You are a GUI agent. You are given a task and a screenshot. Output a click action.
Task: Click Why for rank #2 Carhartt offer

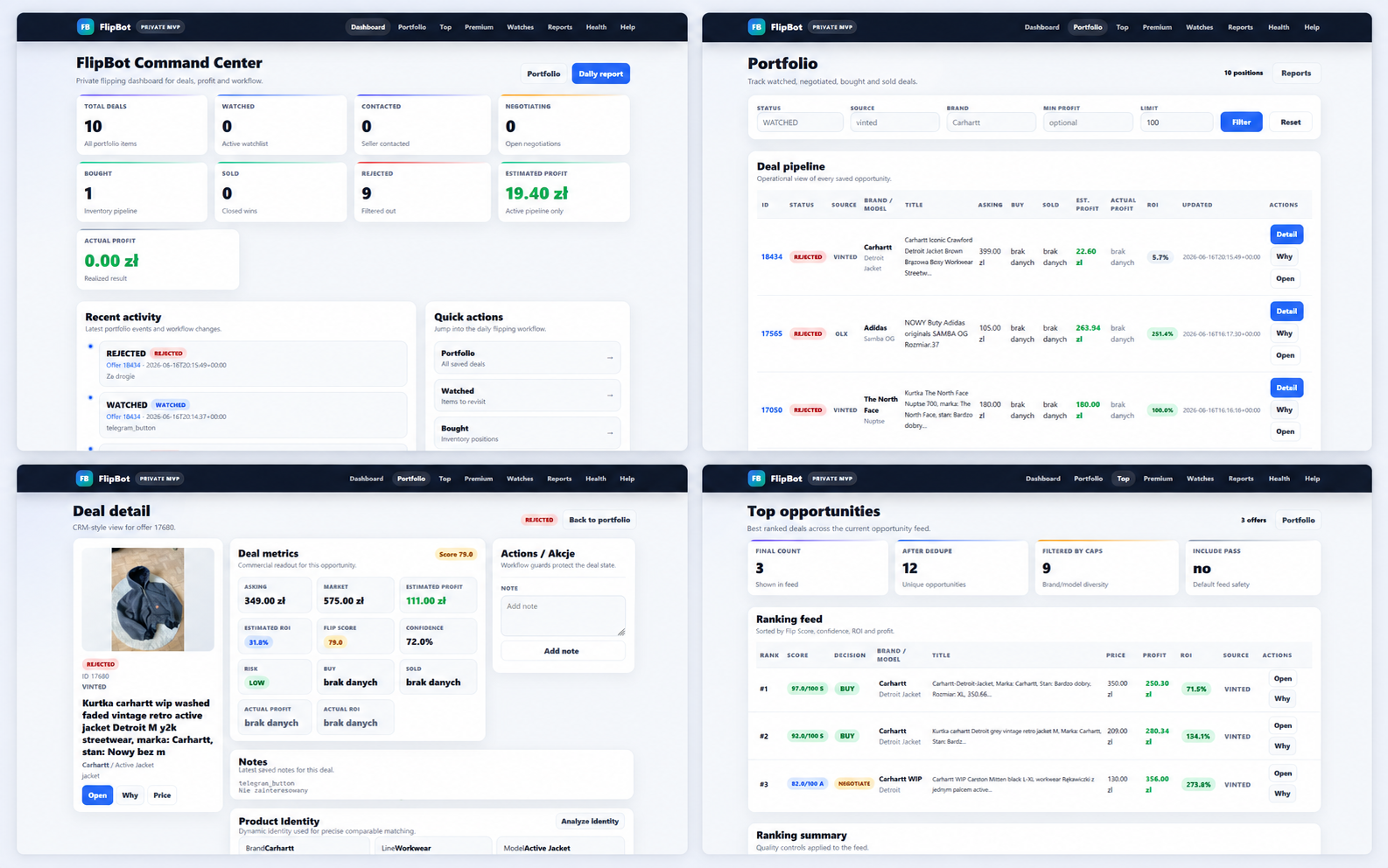1282,745
